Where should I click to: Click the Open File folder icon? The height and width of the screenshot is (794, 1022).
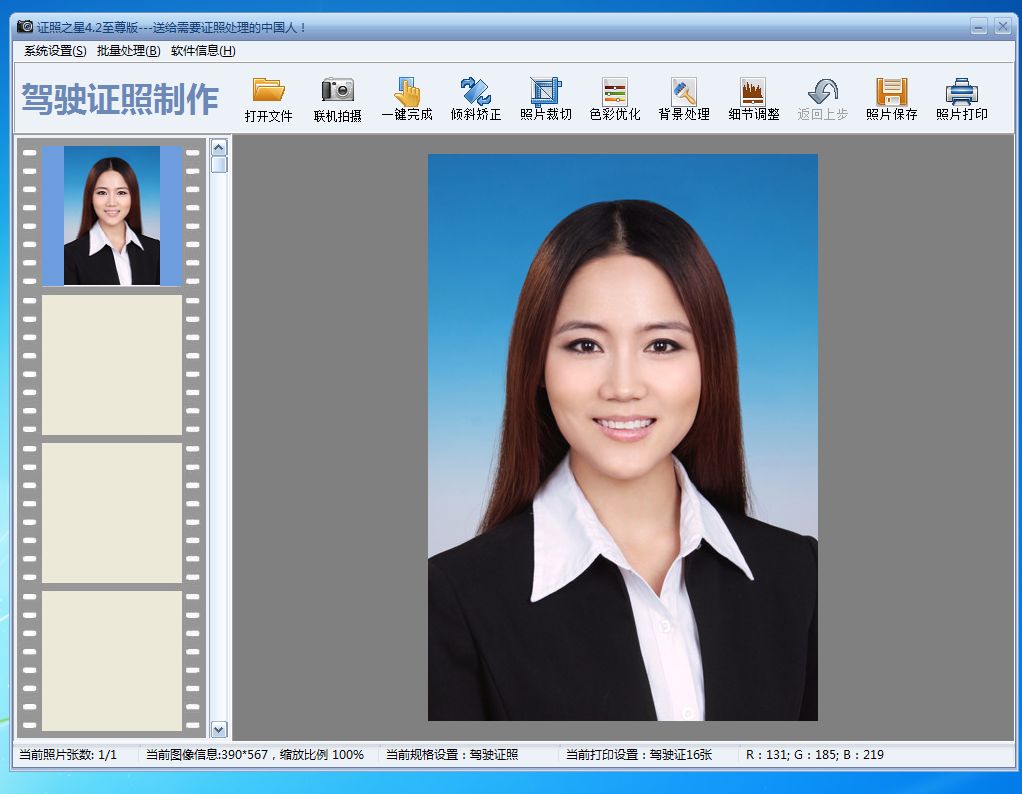pos(268,91)
